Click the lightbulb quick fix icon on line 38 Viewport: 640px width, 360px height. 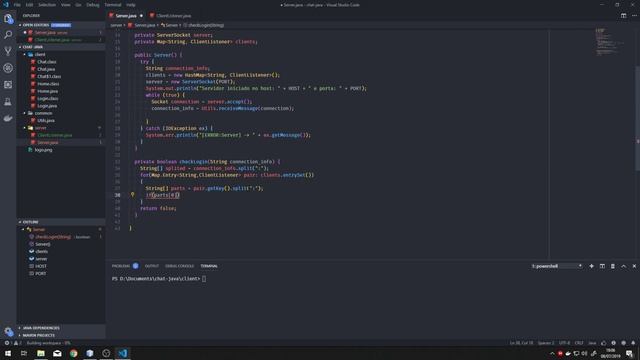132,195
